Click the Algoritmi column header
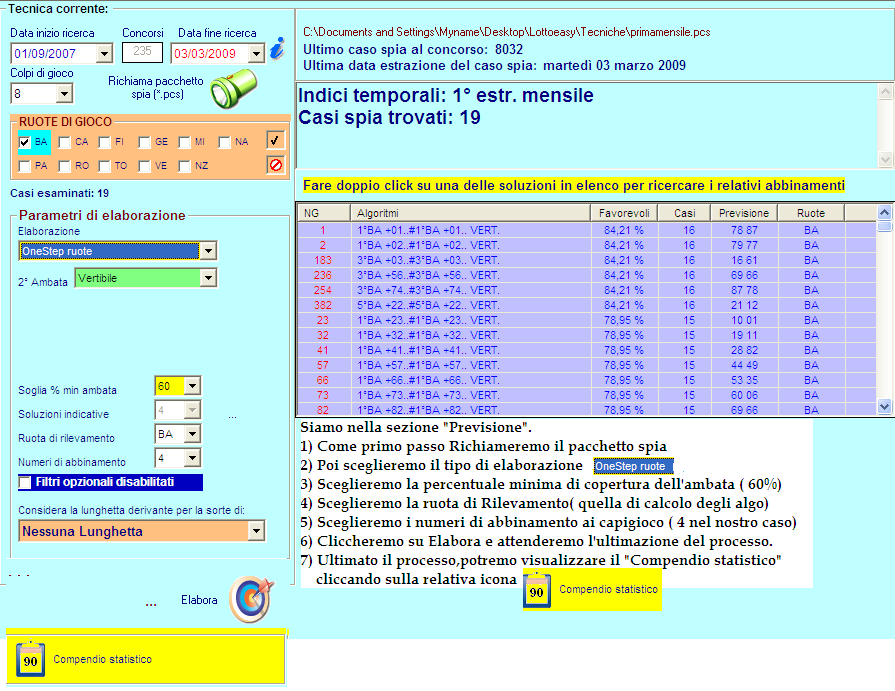 tap(470, 213)
